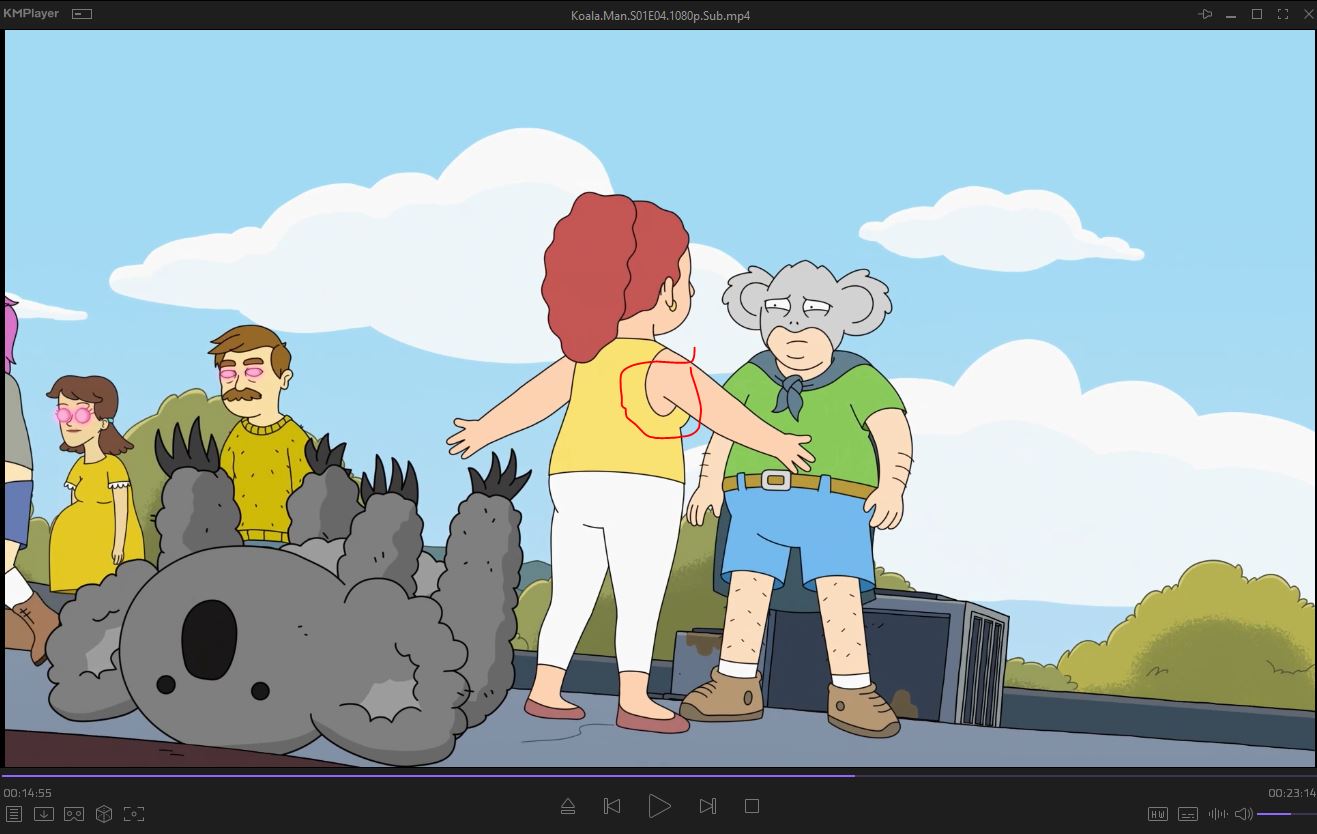Toggle pin window always on top
The height and width of the screenshot is (834, 1317).
pos(1205,14)
